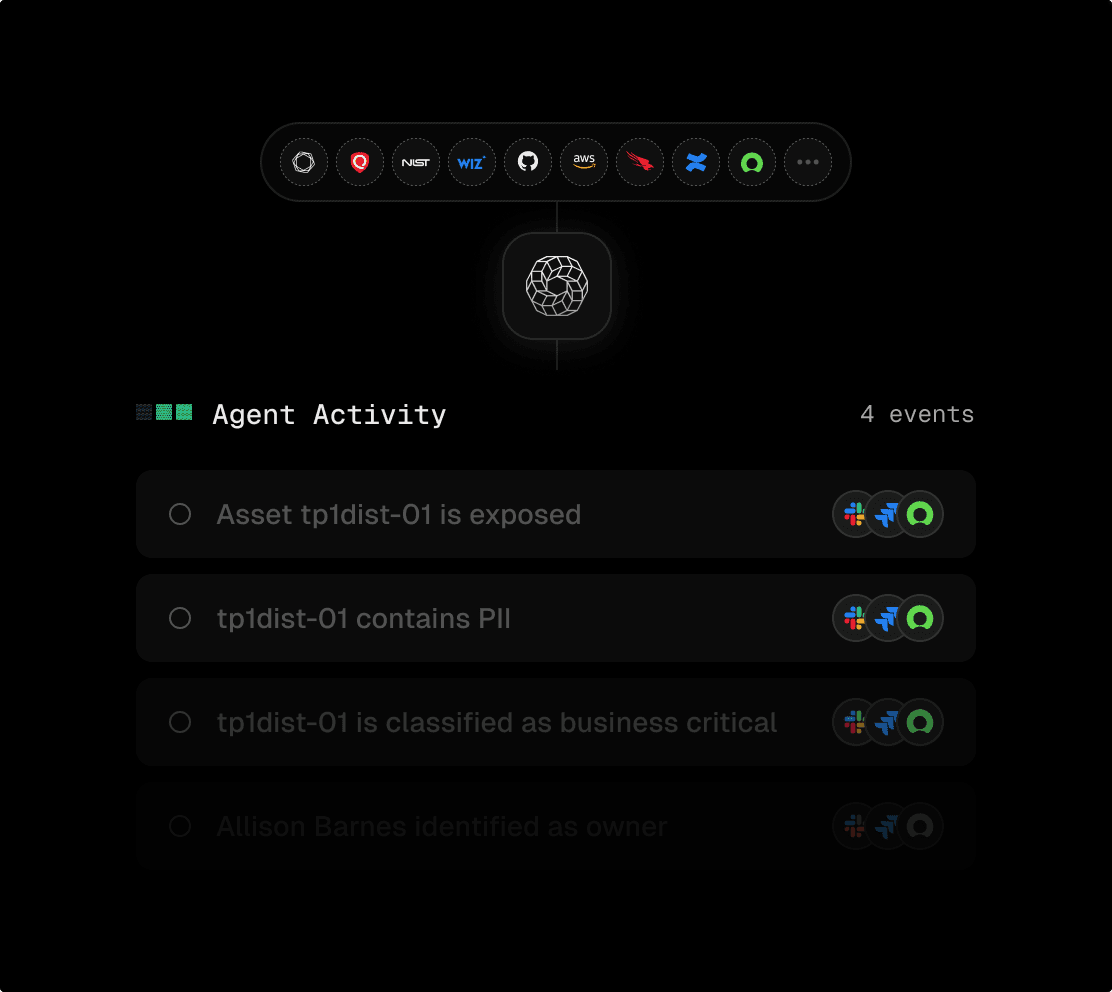
Task: Select the AWS integration icon
Action: point(584,162)
